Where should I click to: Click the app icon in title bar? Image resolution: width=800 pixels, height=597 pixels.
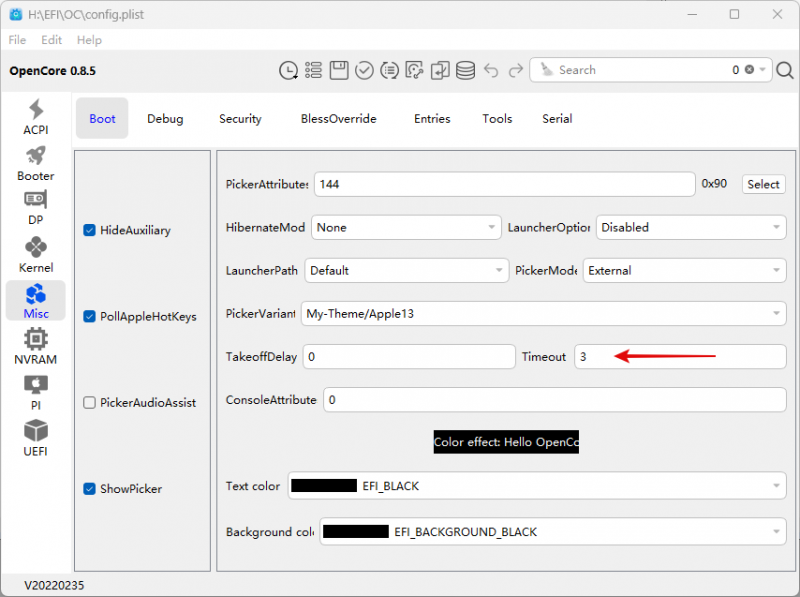16,14
